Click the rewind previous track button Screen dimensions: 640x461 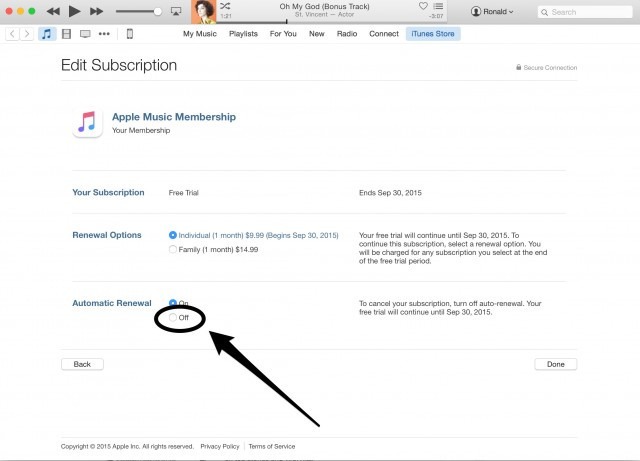53,11
